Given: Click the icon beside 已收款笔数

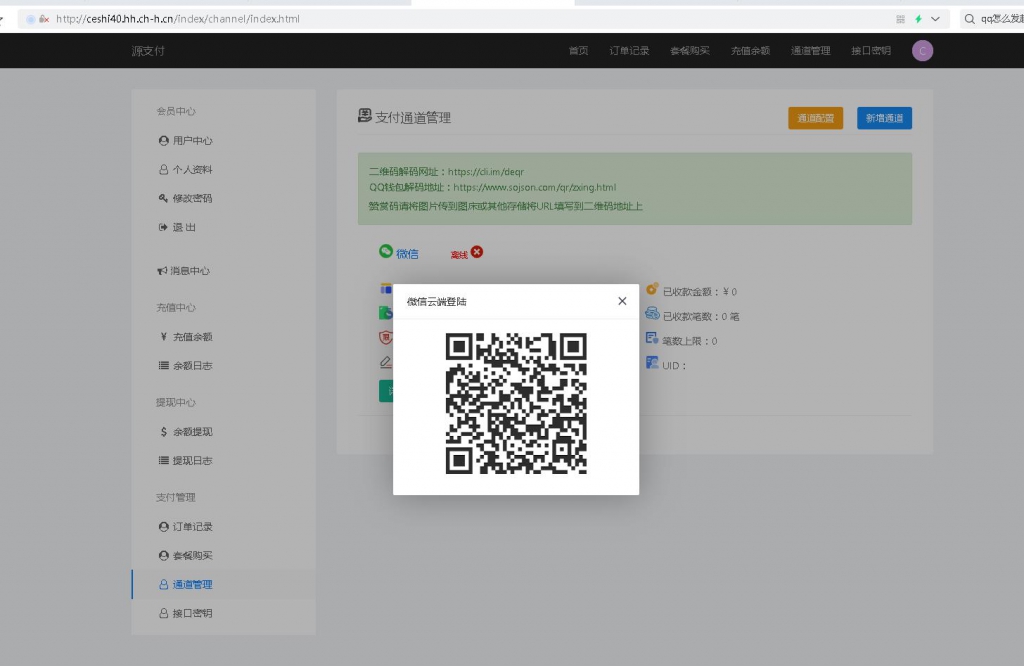Looking at the screenshot, I should click(x=651, y=314).
